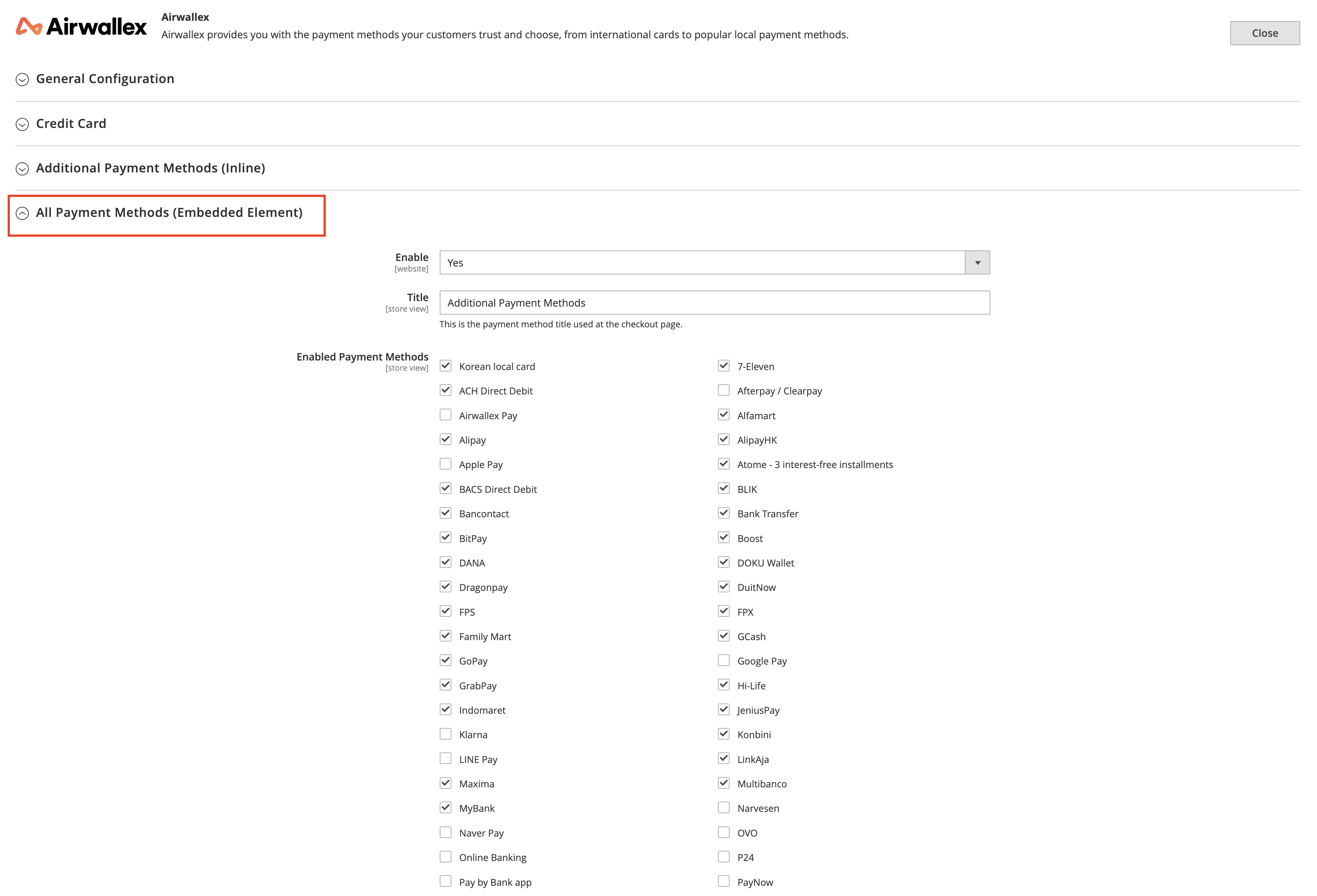
Task: Click the checkout page title hint text
Action: pyautogui.click(x=560, y=324)
